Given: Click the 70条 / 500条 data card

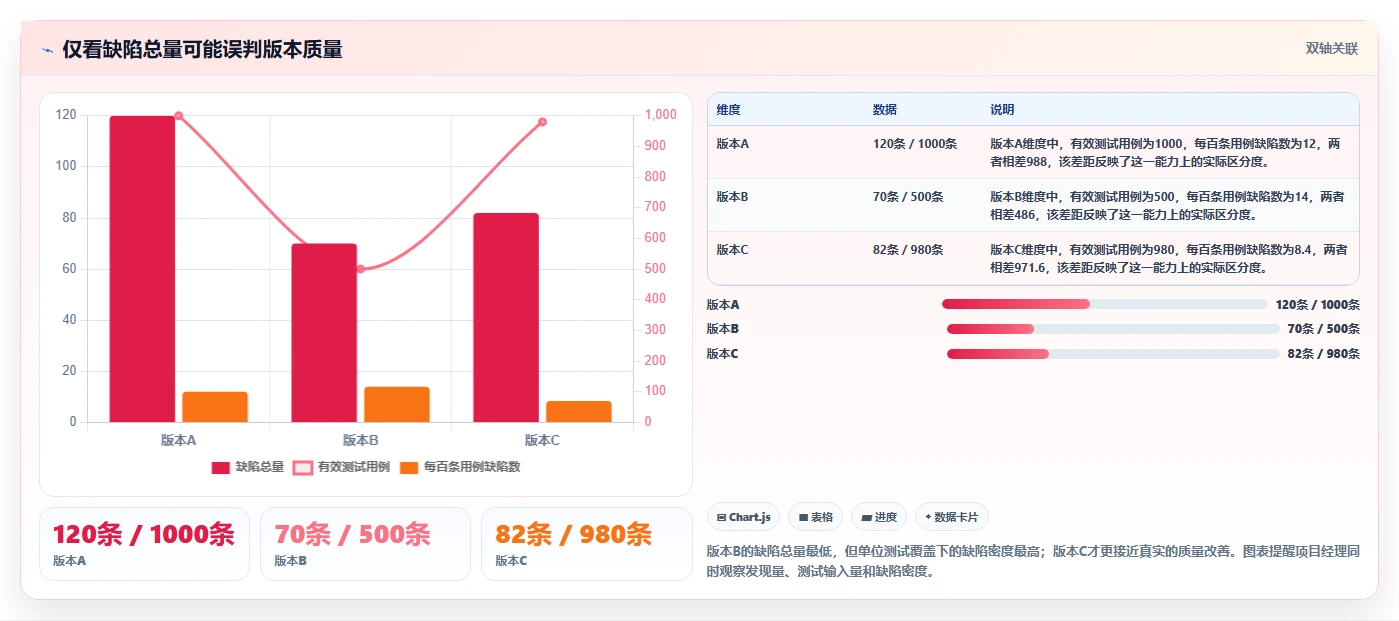Looking at the screenshot, I should 365,544.
